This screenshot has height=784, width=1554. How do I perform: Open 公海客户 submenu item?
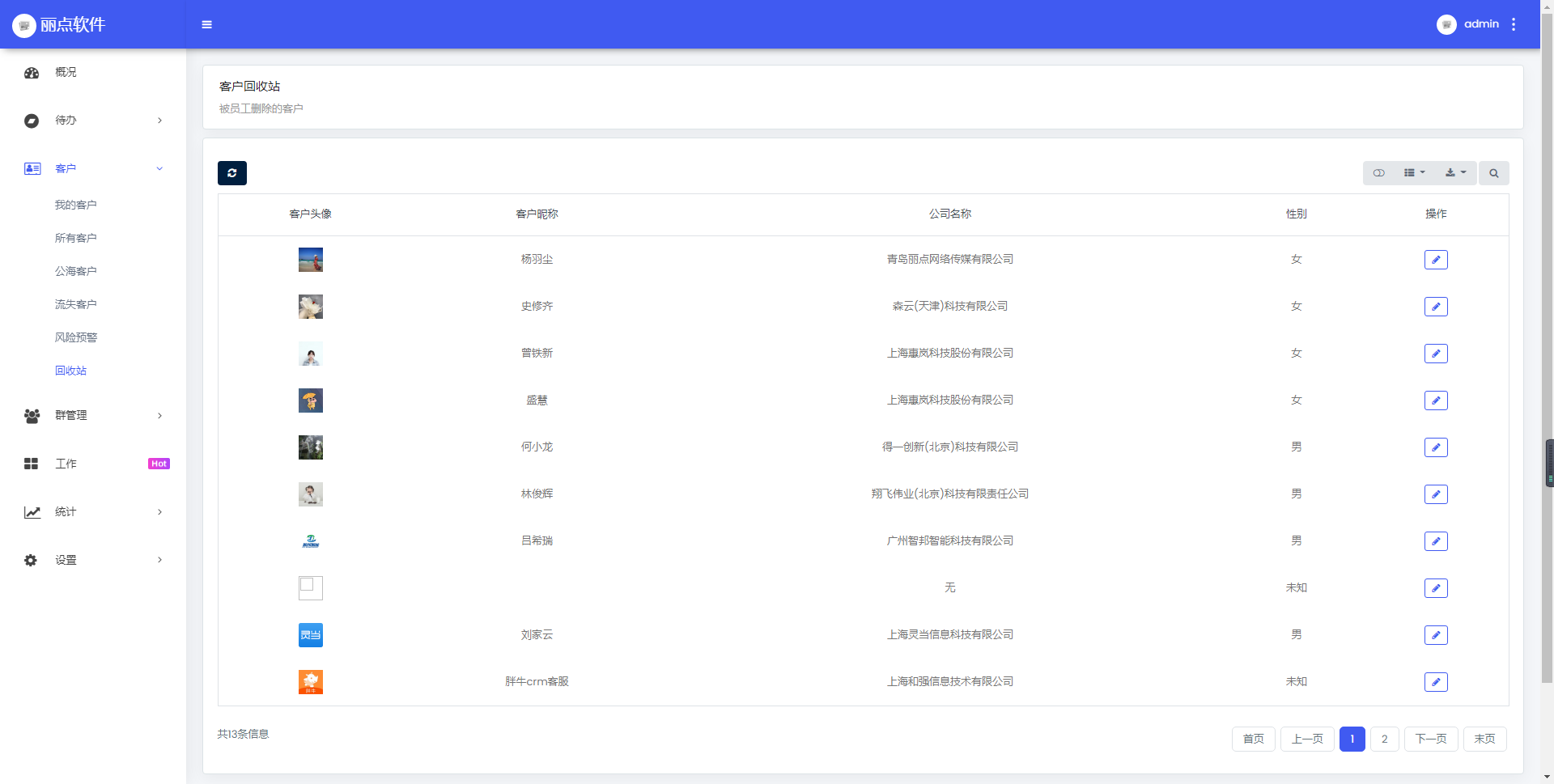click(x=76, y=271)
